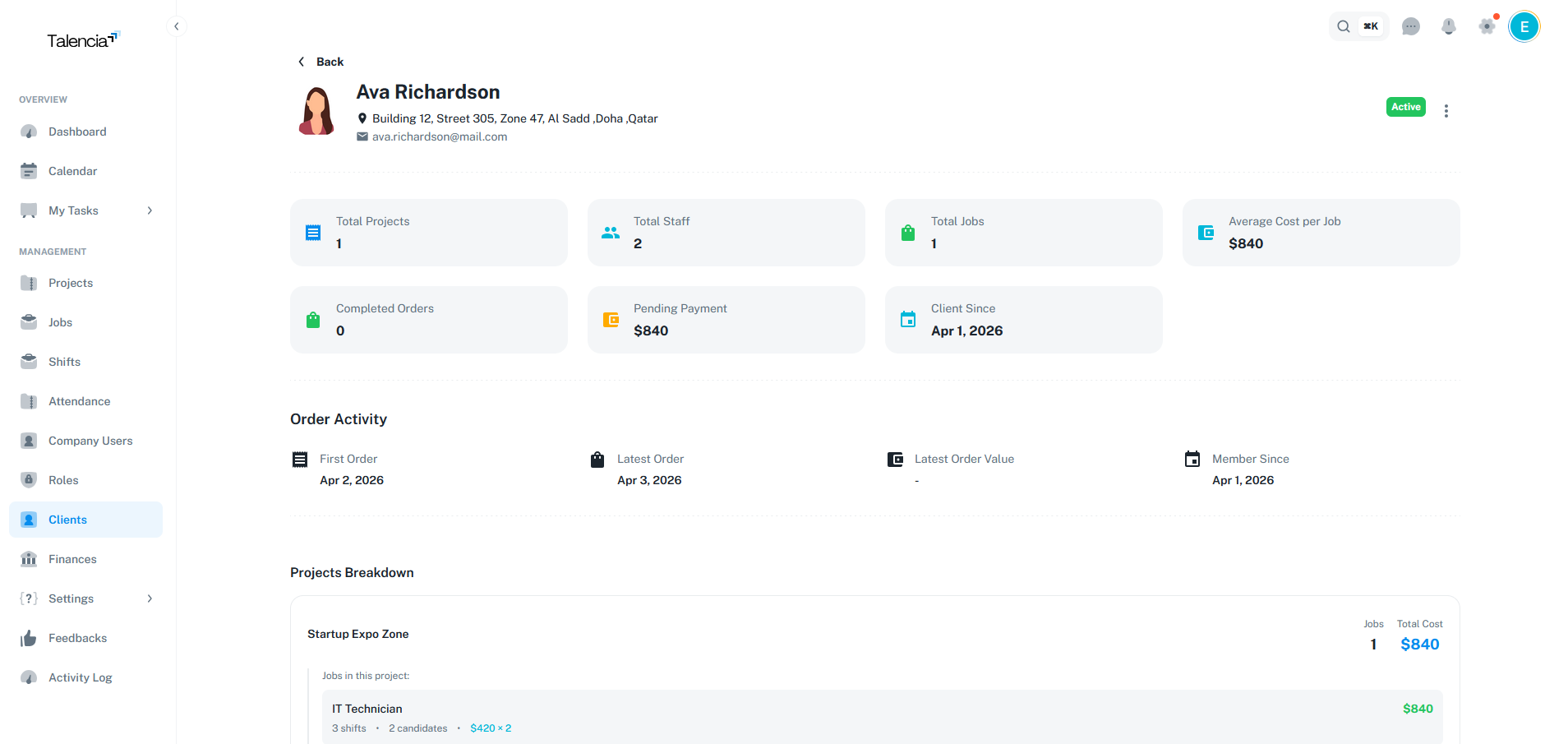
Task: Click the settings gear with the red dot
Action: [1487, 26]
